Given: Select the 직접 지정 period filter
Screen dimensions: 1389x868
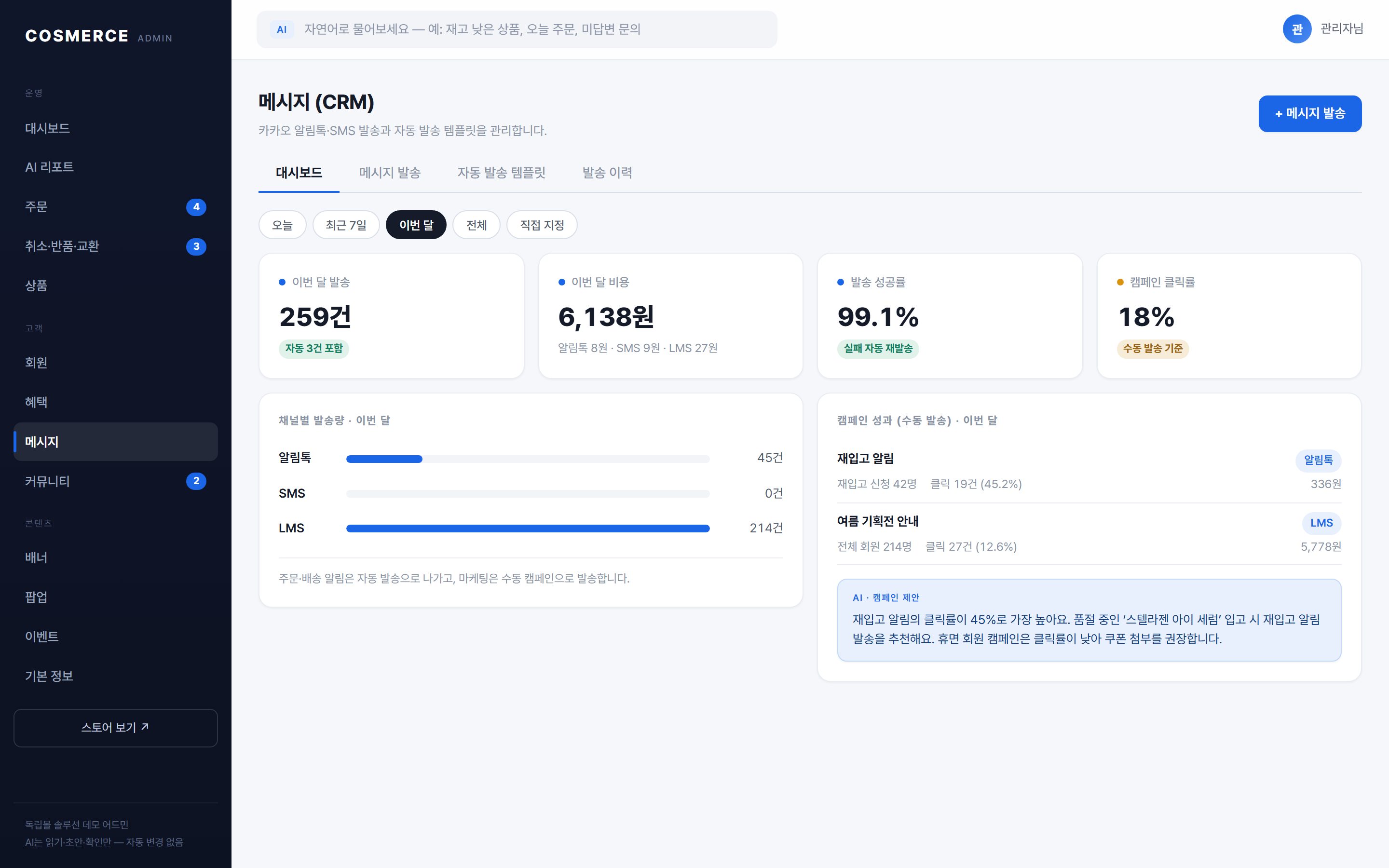Looking at the screenshot, I should 542,225.
